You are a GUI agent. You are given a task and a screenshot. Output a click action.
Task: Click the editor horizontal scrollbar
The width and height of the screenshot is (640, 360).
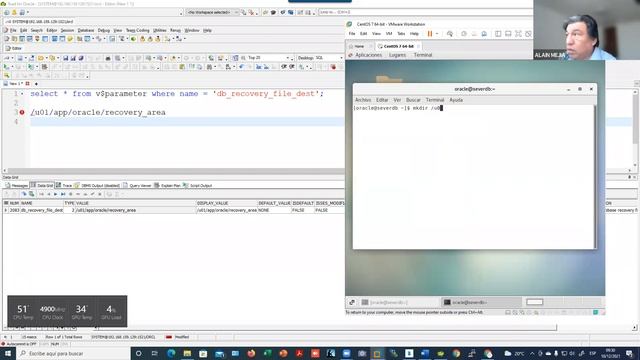coord(176,171)
